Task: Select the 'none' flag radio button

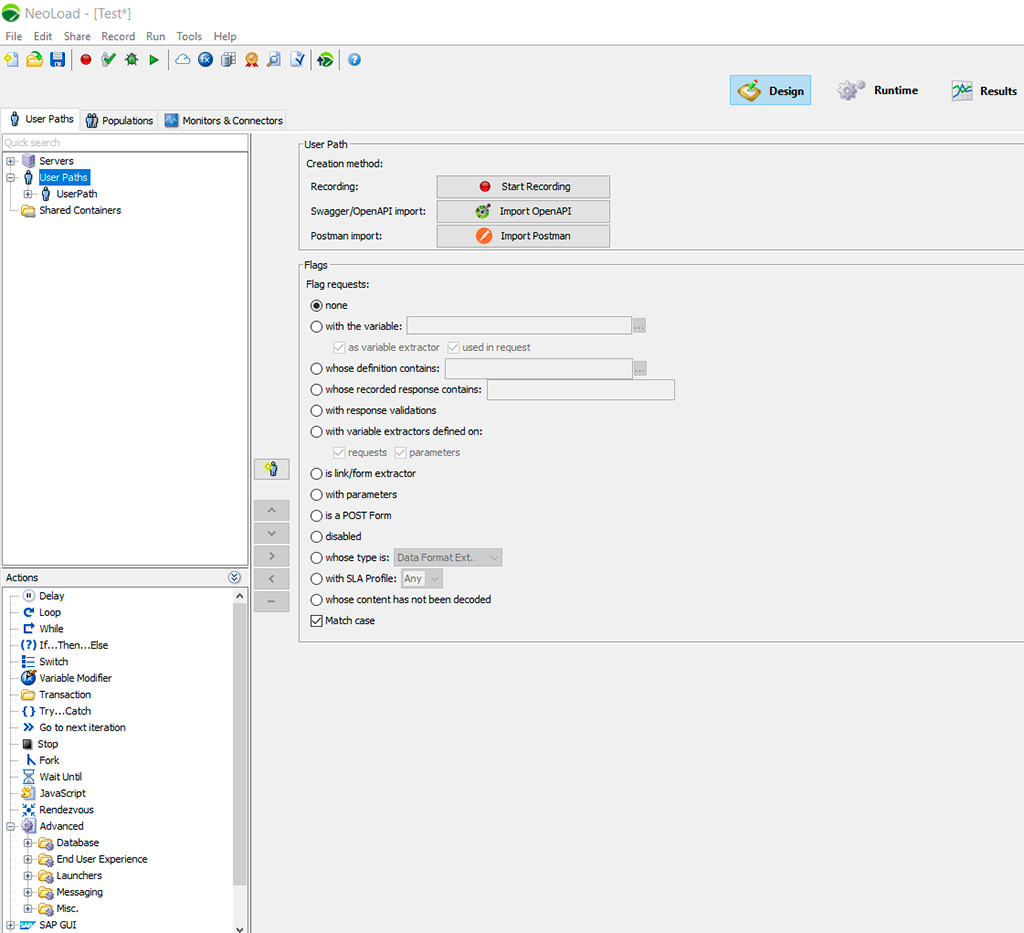Action: click(317, 306)
